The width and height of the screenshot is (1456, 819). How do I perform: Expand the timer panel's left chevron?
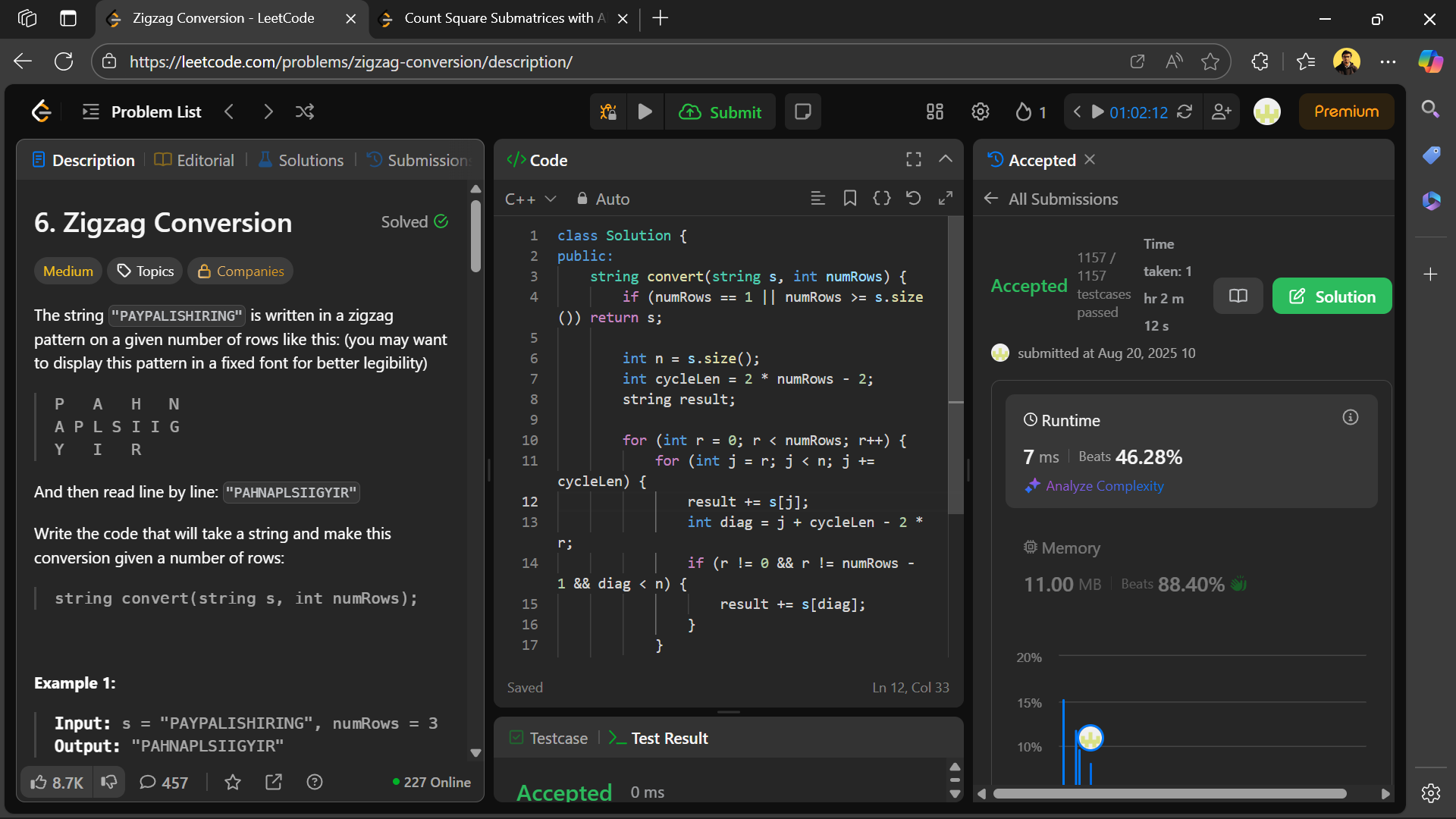coord(1077,112)
